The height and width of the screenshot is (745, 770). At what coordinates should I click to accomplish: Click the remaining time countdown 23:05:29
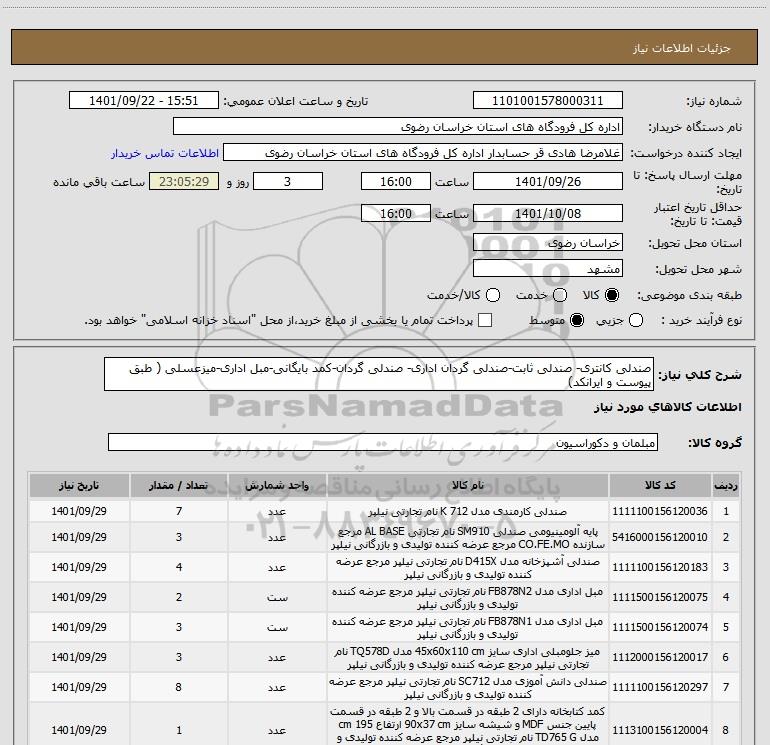(184, 182)
